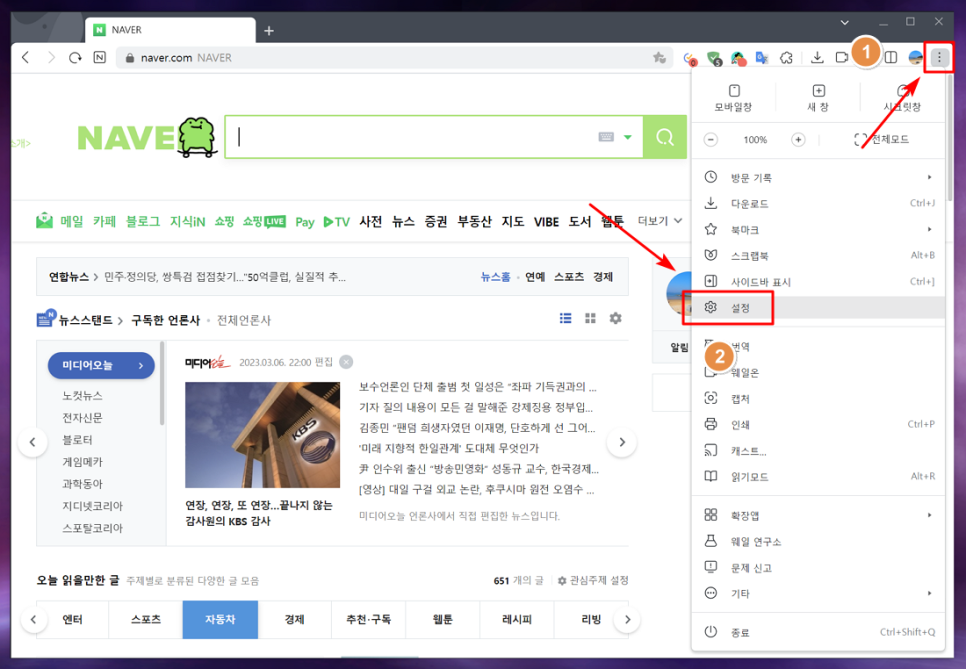966x669 pixels.
Task: Select 캐스트 cast menu item
Action: pos(818,450)
